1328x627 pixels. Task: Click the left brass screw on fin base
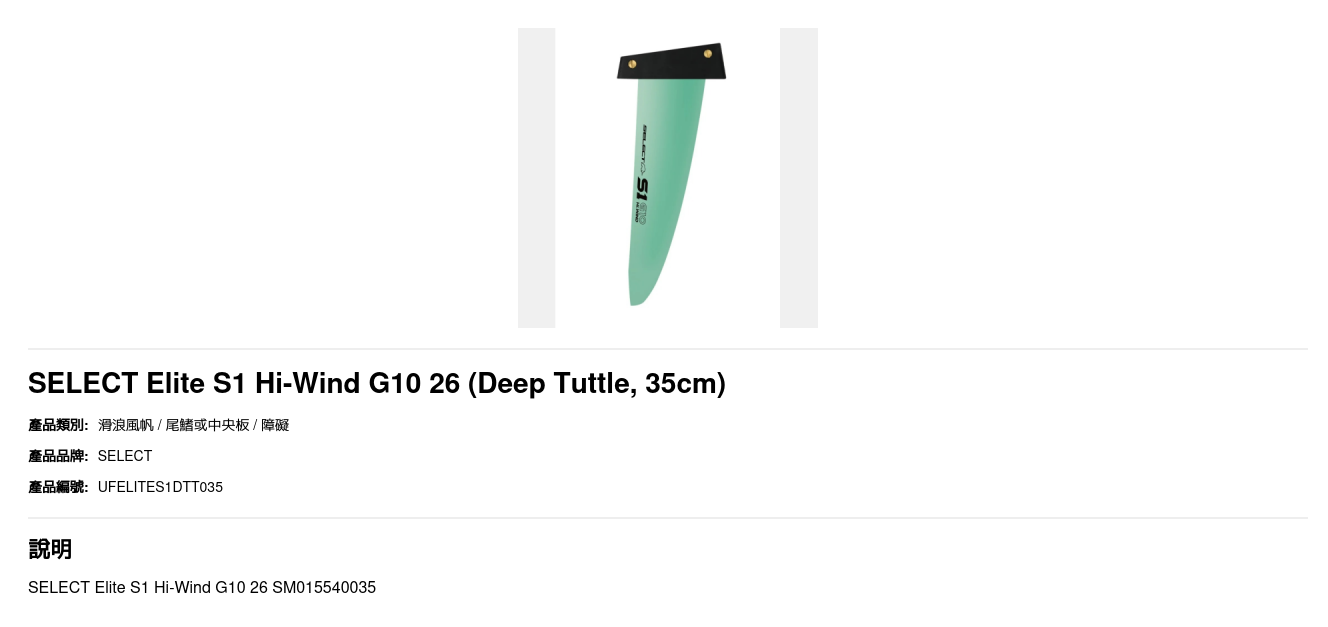pyautogui.click(x=632, y=64)
